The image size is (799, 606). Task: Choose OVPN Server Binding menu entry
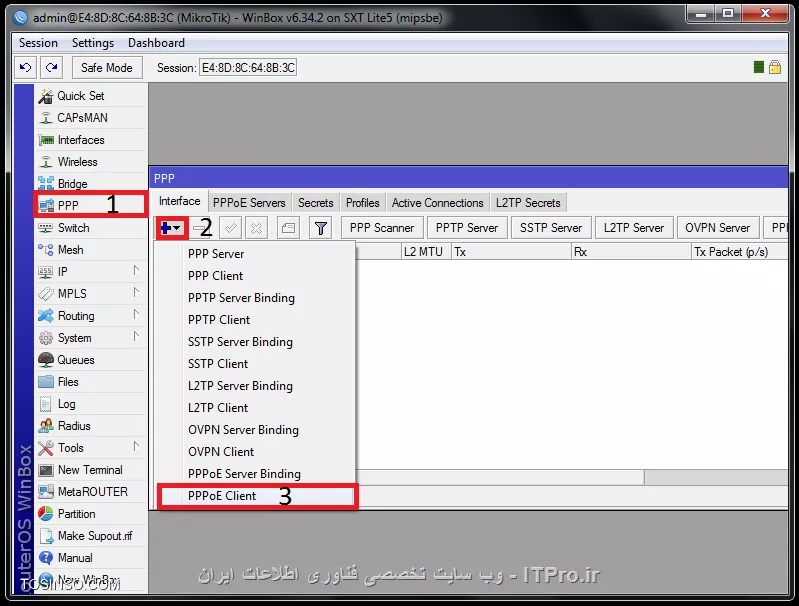[255, 430]
